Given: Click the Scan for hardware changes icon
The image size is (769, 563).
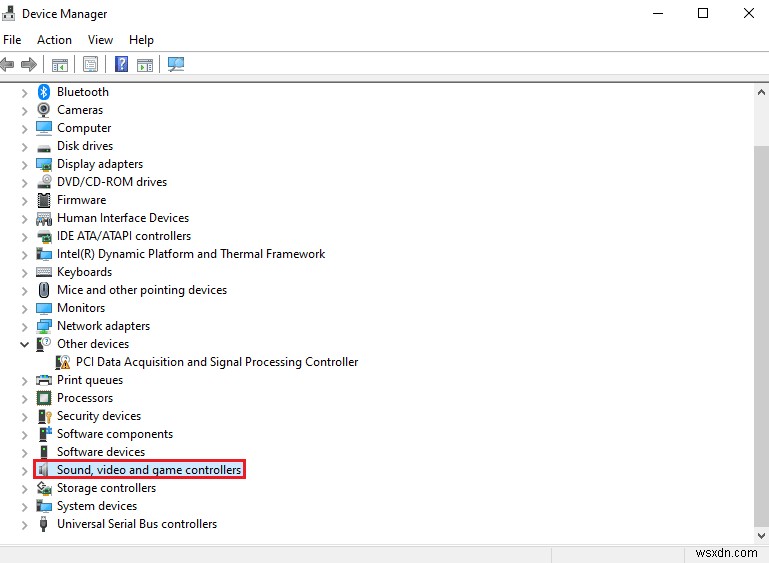Looking at the screenshot, I should [176, 64].
